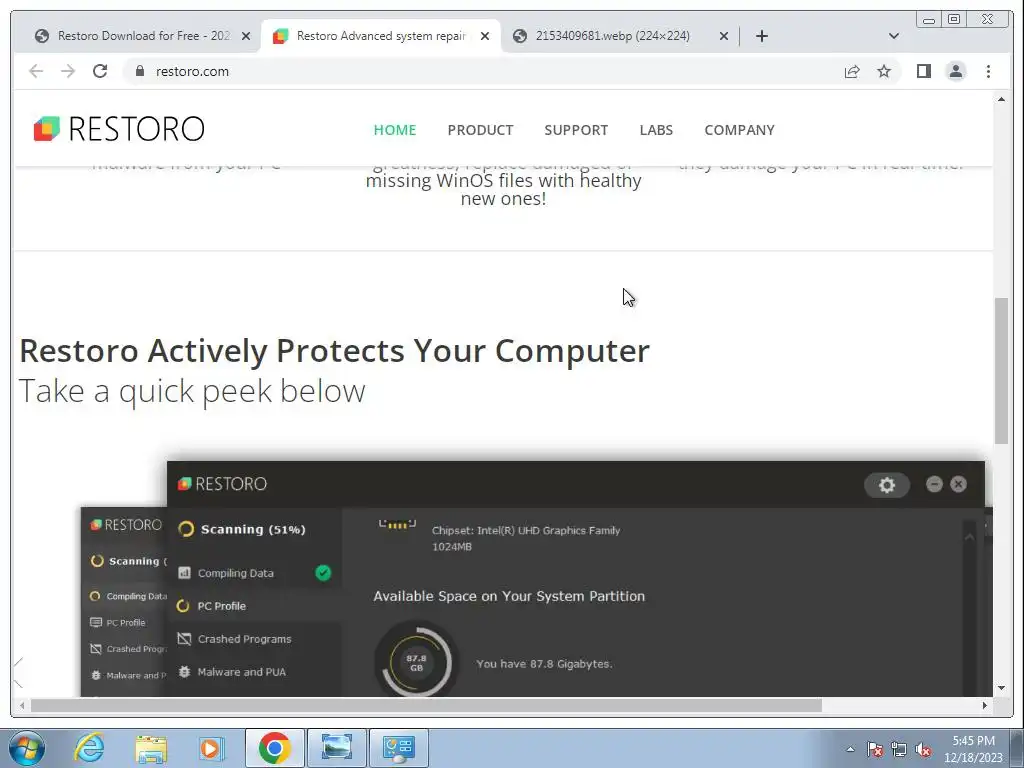Select the Restoro Advanced system repair tab
The height and width of the screenshot is (768, 1024).
pyautogui.click(x=380, y=36)
